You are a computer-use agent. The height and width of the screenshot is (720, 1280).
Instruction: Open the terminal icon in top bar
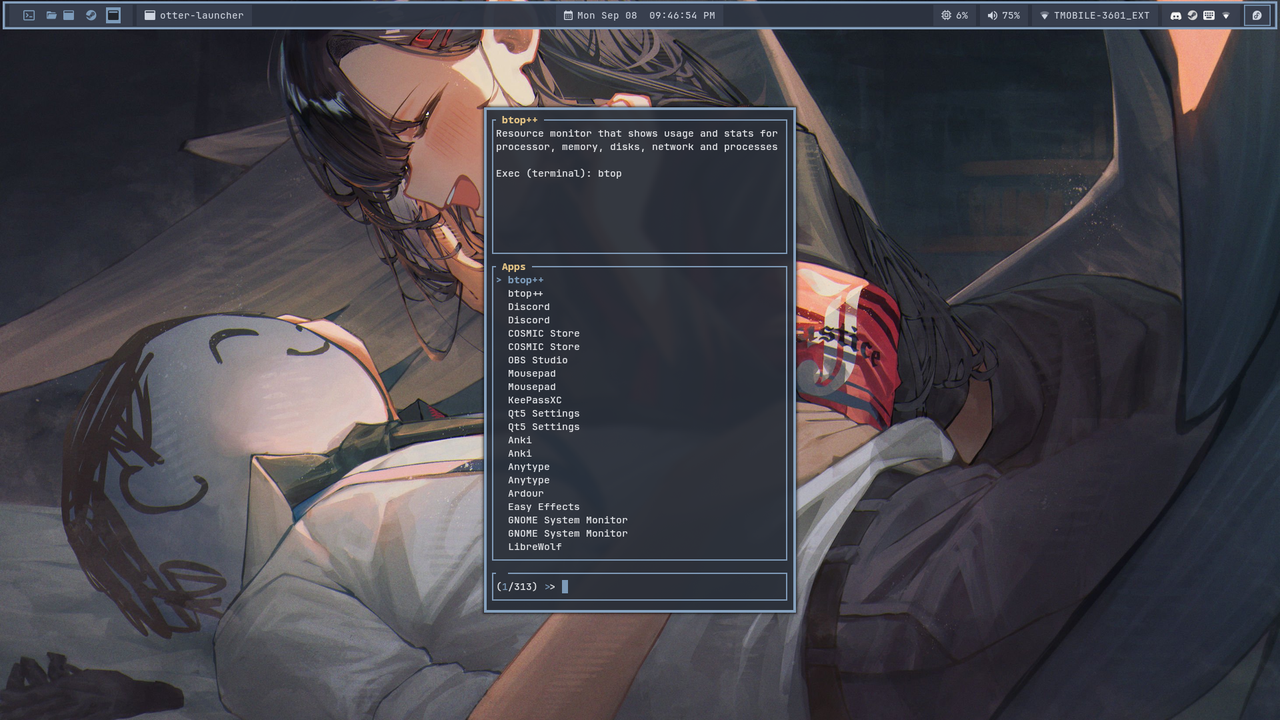pyautogui.click(x=29, y=15)
